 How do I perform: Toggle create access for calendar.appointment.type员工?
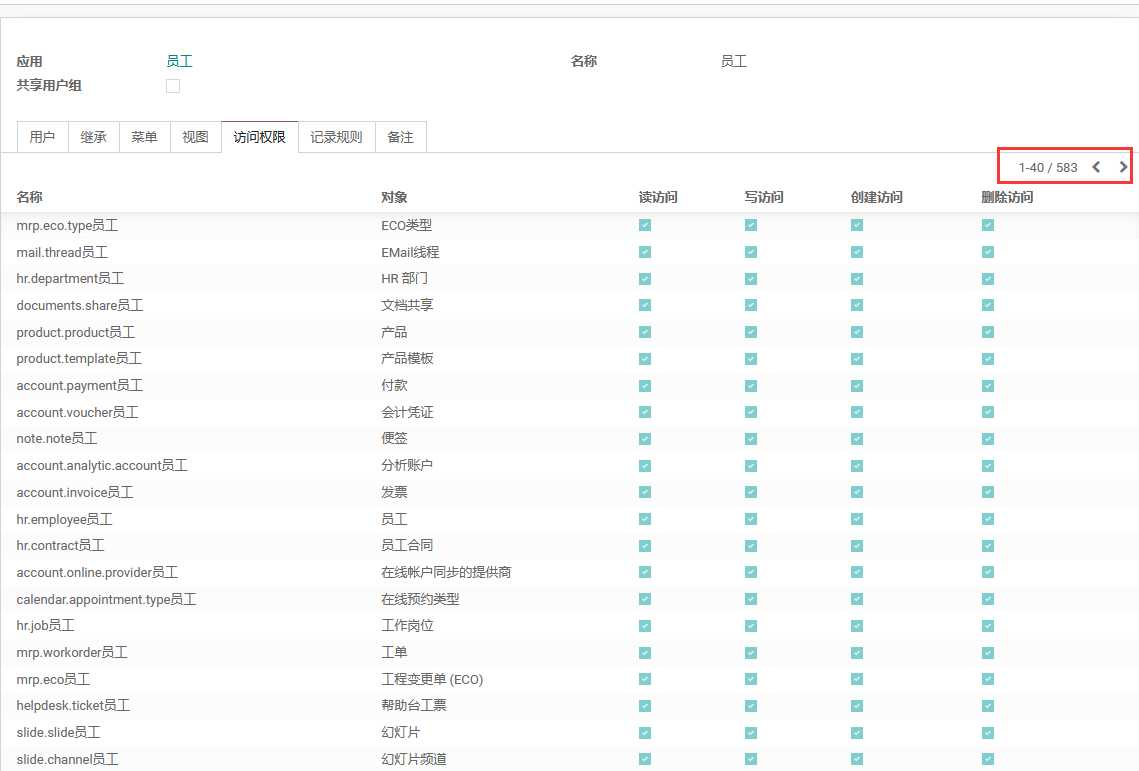857,599
